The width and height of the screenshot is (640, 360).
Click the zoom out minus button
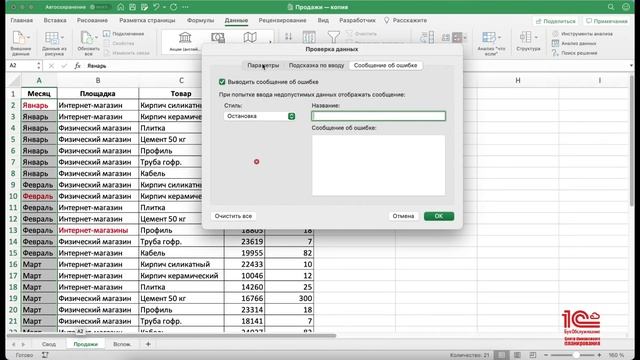click(x=546, y=355)
